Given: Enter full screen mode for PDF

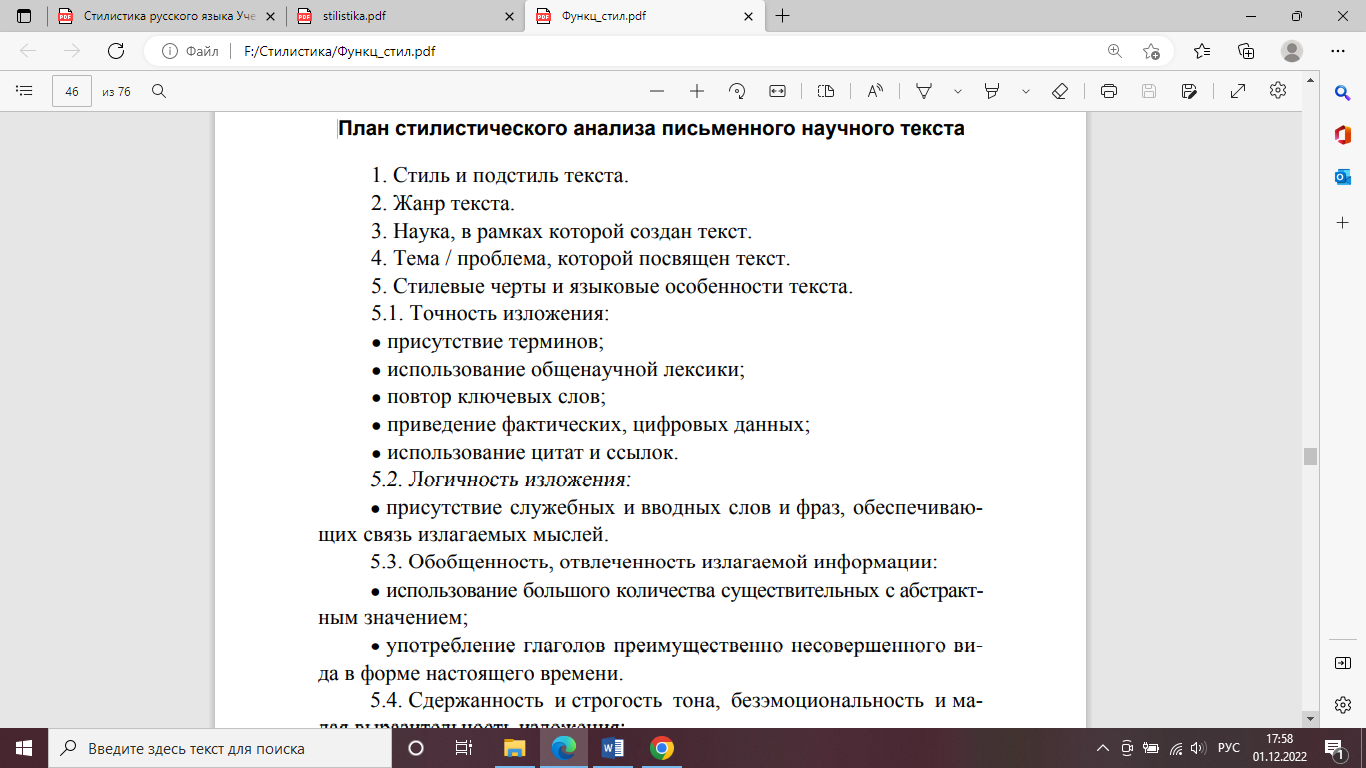Looking at the screenshot, I should (1237, 91).
